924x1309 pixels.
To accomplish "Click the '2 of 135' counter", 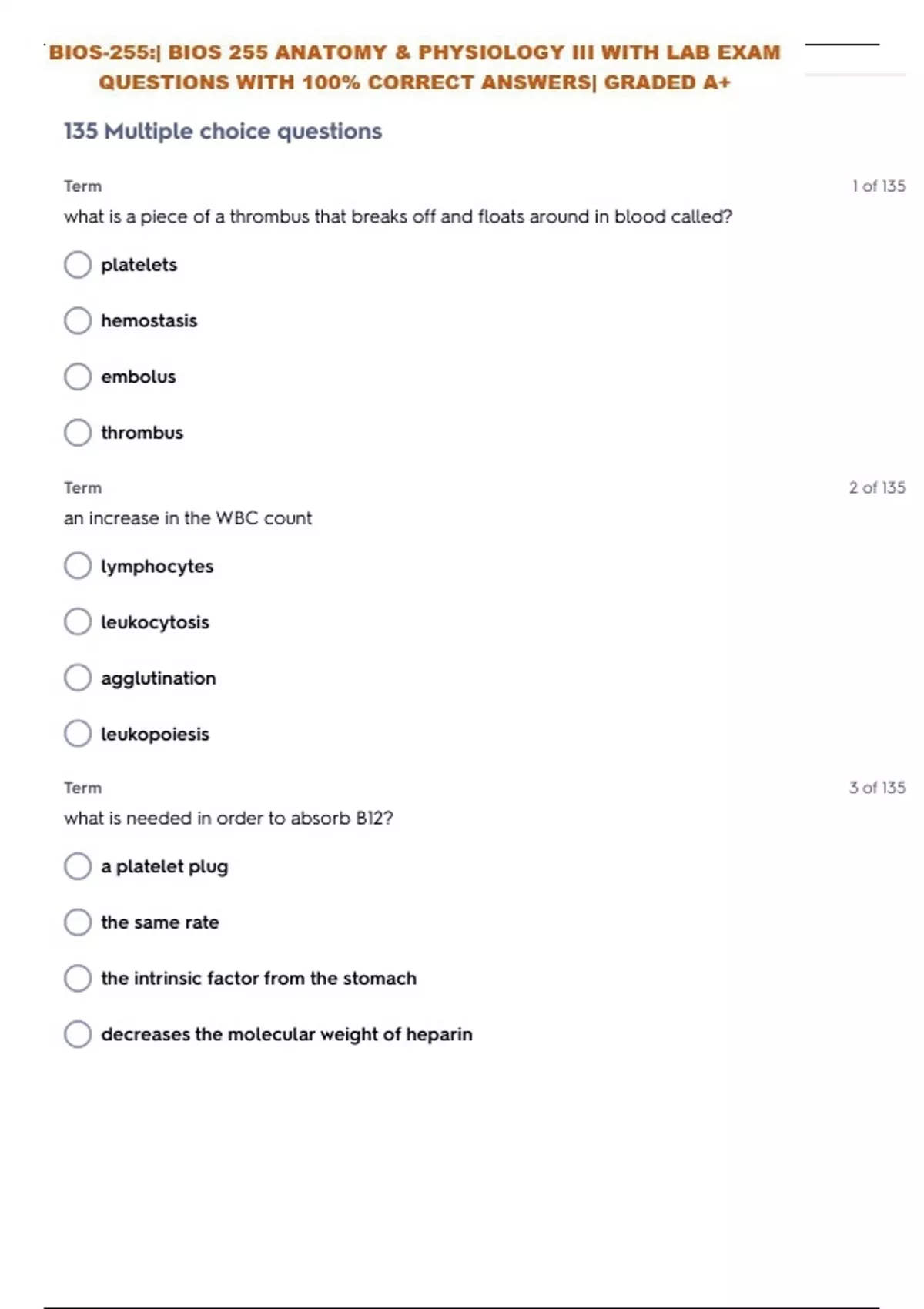I will [x=877, y=487].
